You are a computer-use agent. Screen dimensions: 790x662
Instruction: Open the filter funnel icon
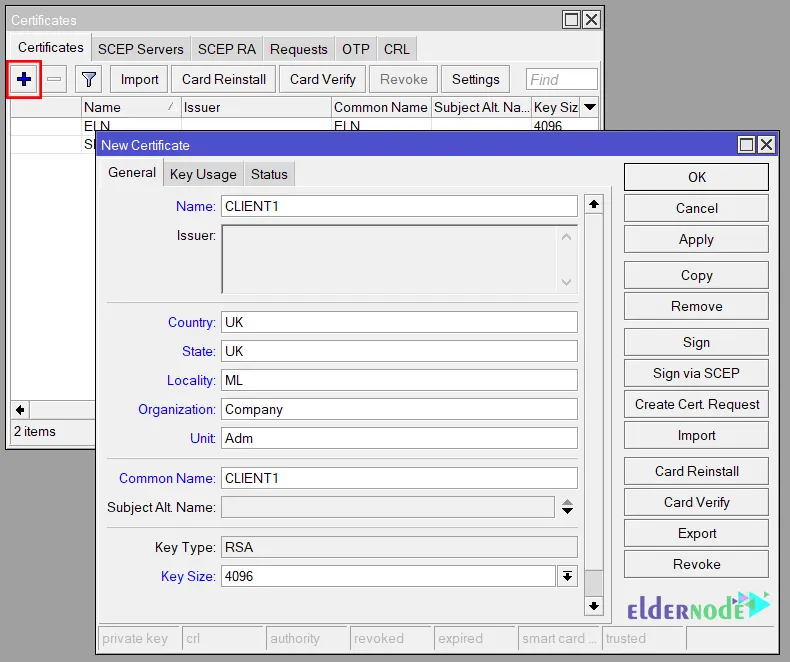coord(90,79)
